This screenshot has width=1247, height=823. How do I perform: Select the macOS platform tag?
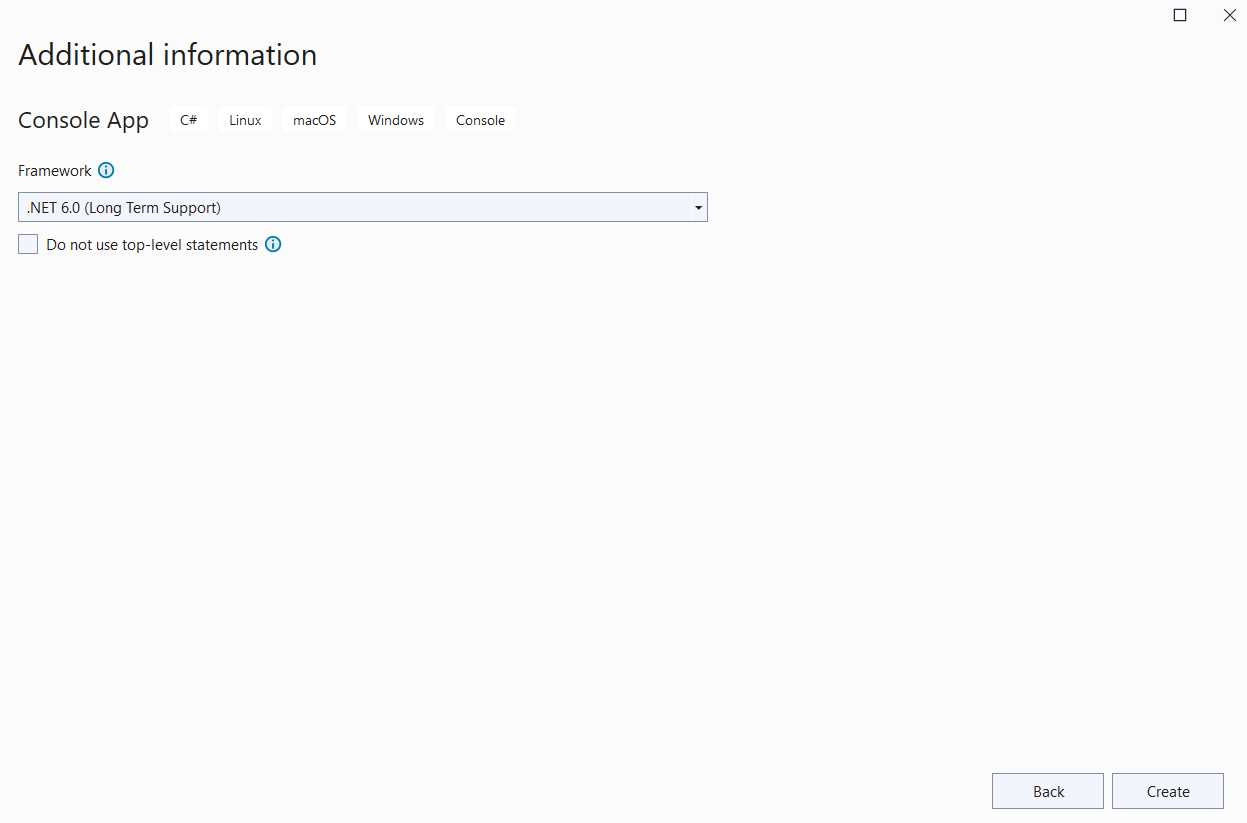pyautogui.click(x=314, y=119)
